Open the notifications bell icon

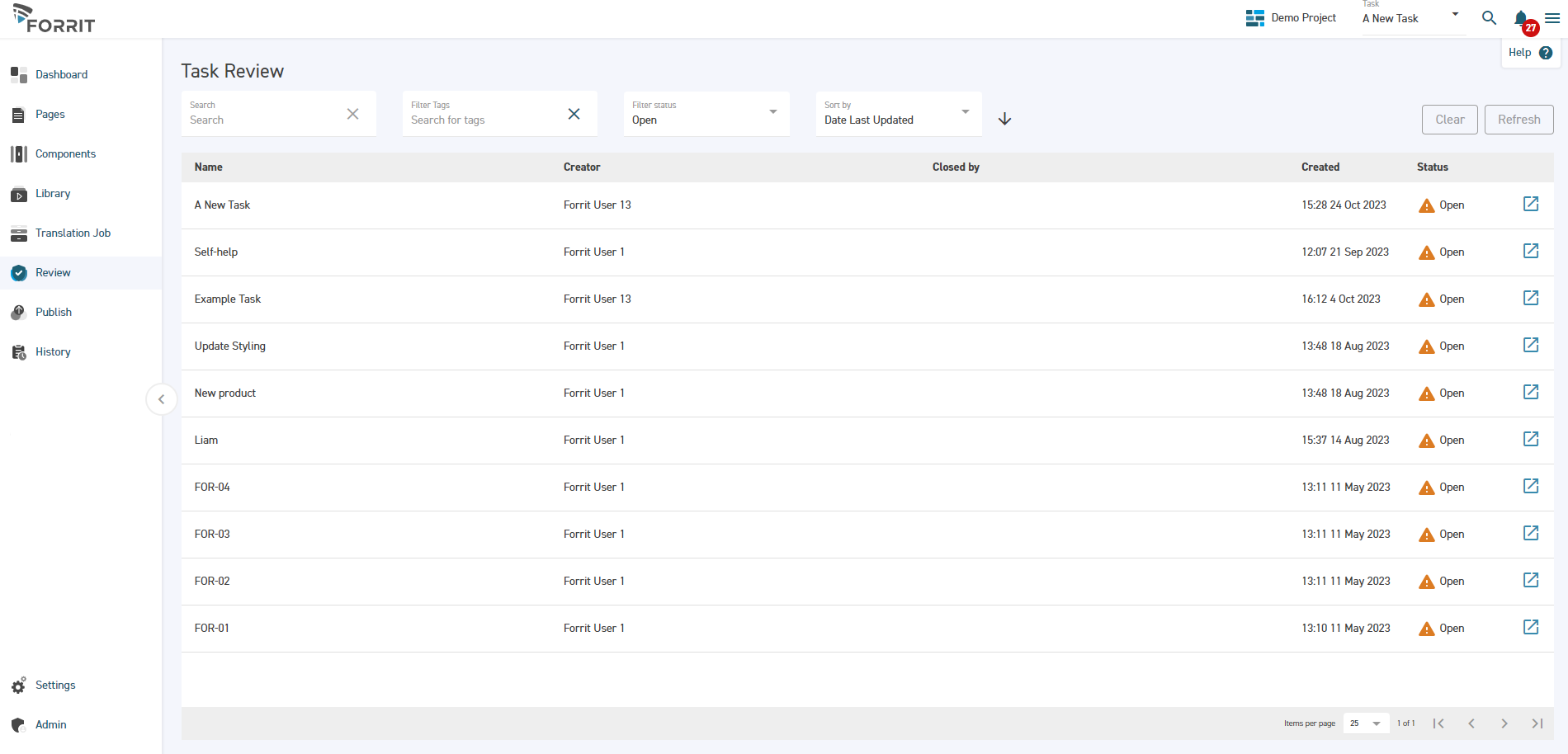click(1521, 18)
